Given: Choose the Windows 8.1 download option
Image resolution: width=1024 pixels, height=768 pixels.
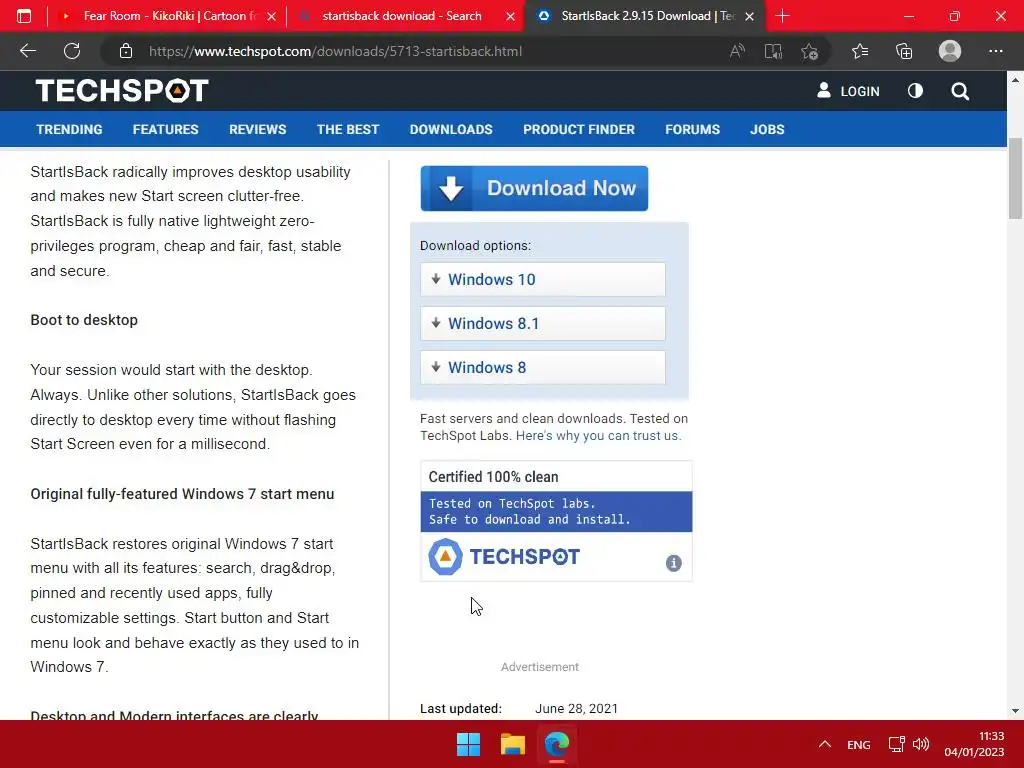Looking at the screenshot, I should 543,323.
